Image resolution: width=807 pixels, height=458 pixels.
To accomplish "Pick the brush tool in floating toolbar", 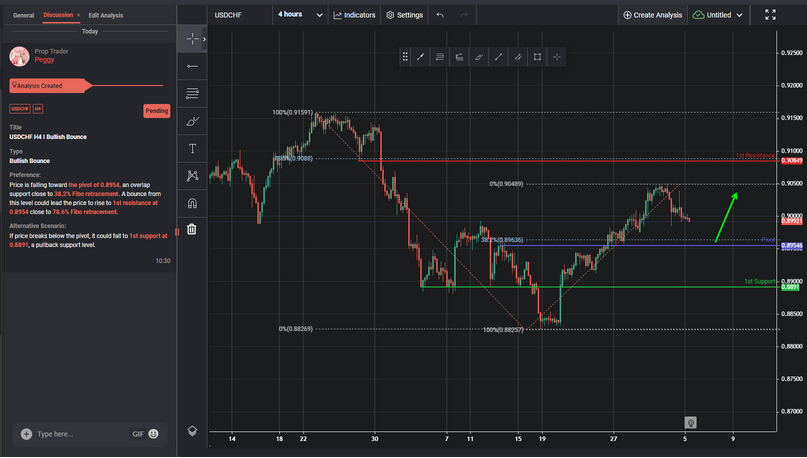I will point(479,57).
